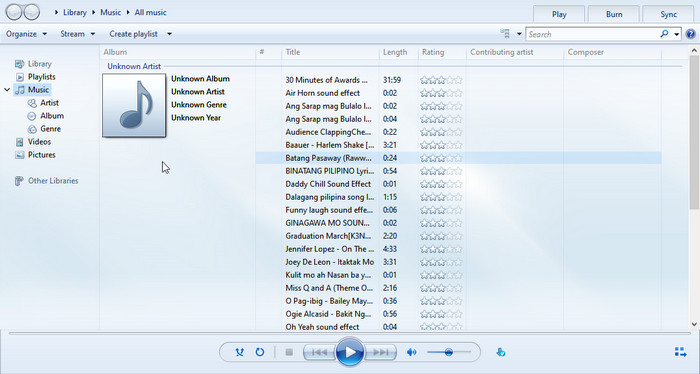Open the search options dropdown arrow

(x=677, y=34)
